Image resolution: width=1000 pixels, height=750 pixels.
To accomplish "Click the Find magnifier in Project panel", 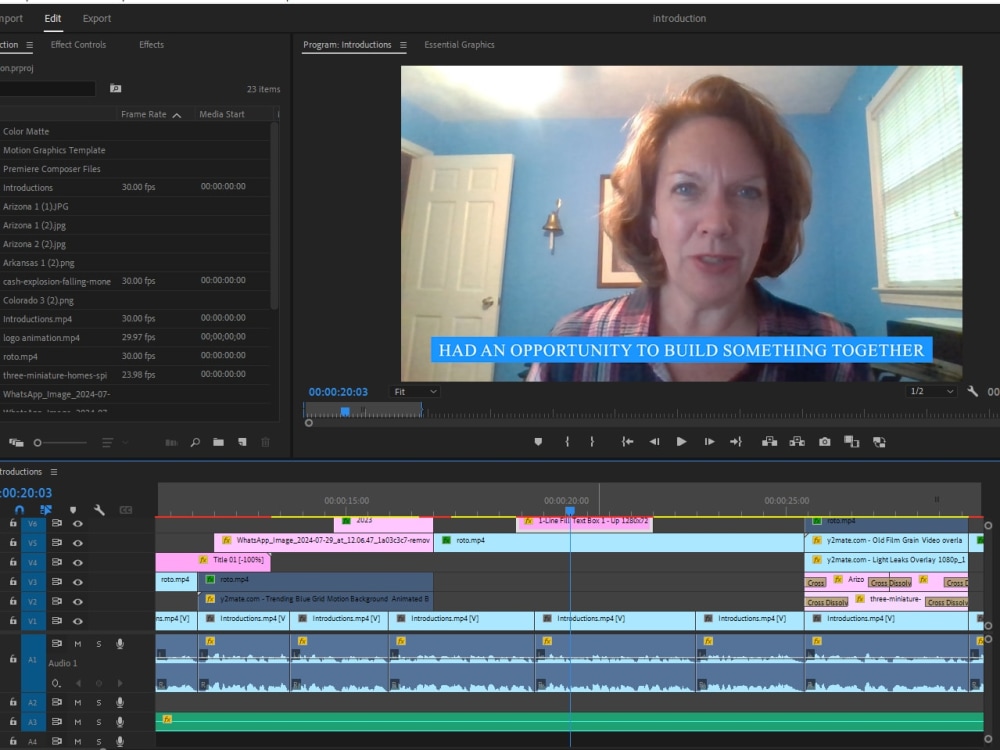I will point(195,442).
